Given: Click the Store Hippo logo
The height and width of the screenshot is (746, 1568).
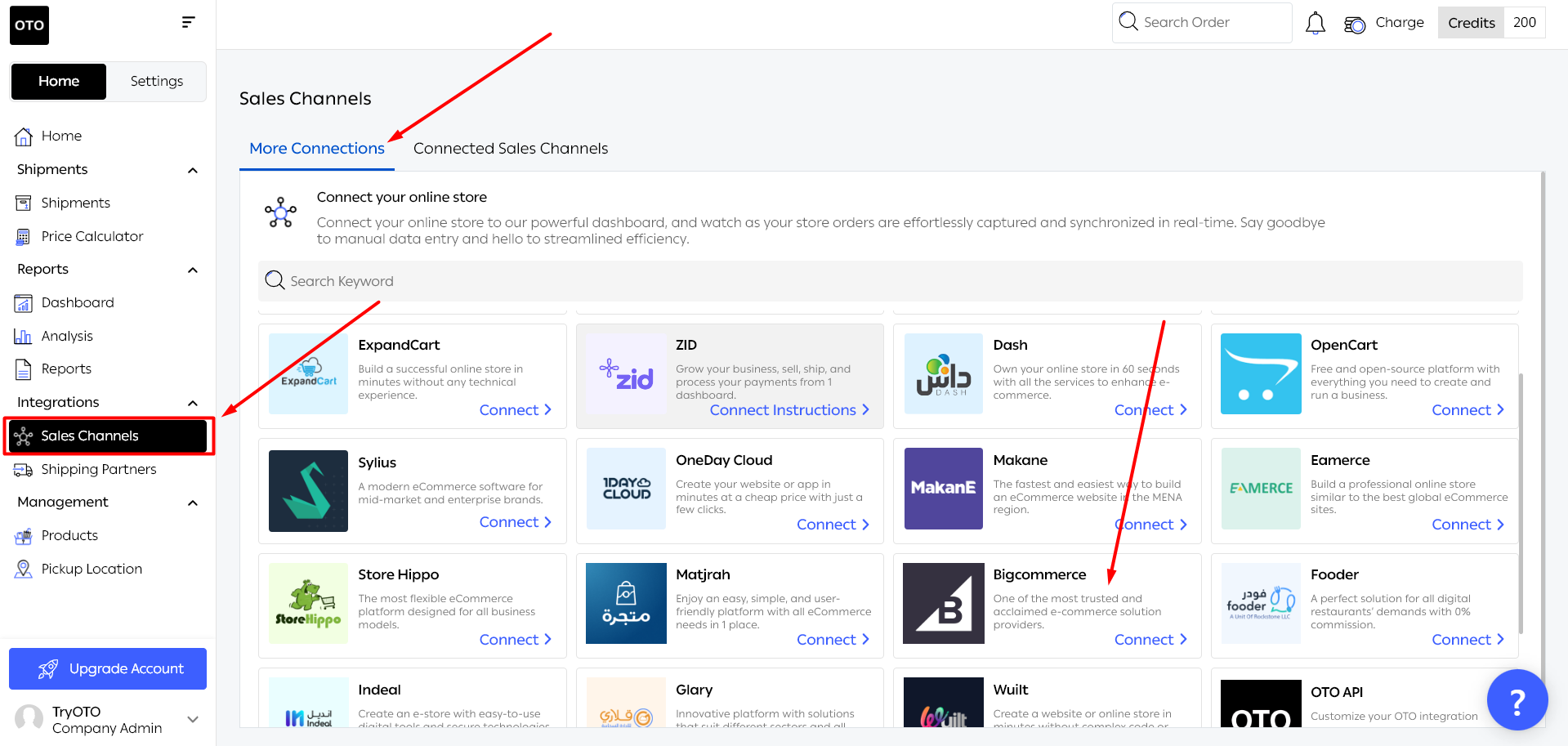Looking at the screenshot, I should click(309, 603).
